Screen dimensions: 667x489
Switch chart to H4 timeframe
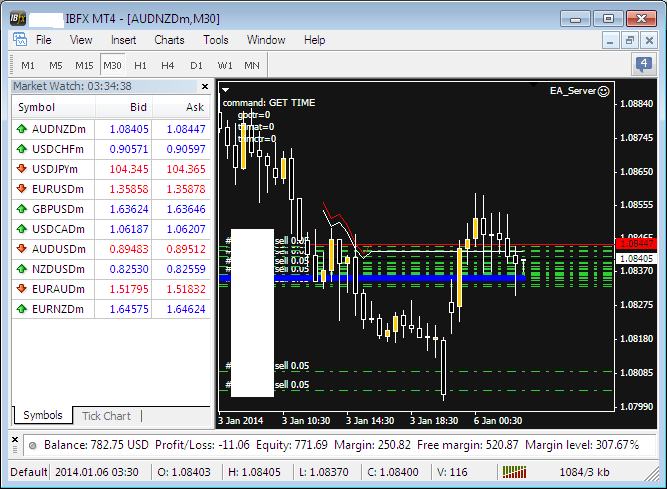point(168,65)
